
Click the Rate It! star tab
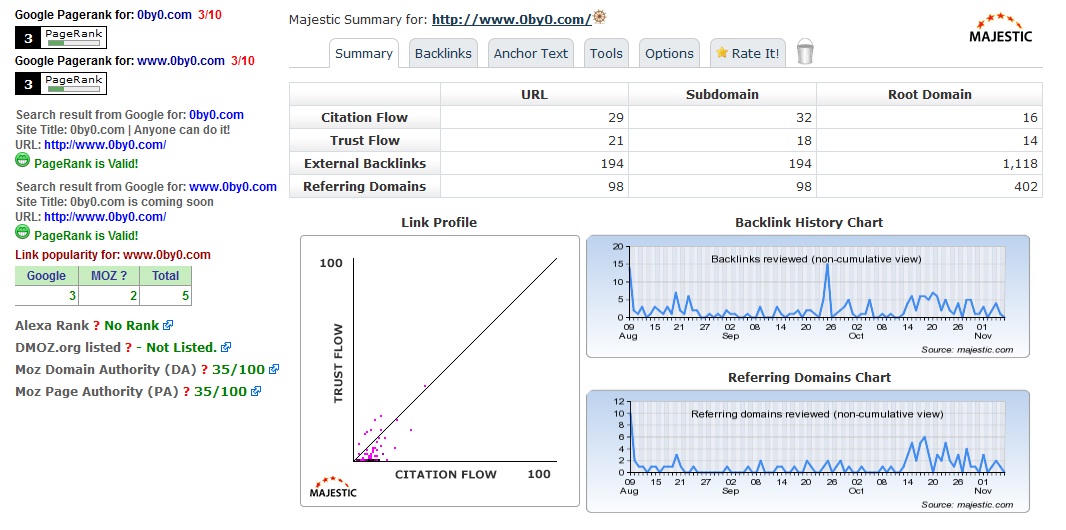click(x=747, y=54)
